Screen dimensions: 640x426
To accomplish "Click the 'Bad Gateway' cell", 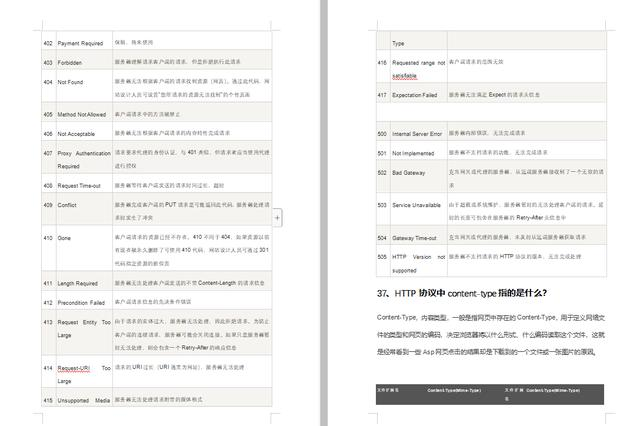I will tap(419, 177).
